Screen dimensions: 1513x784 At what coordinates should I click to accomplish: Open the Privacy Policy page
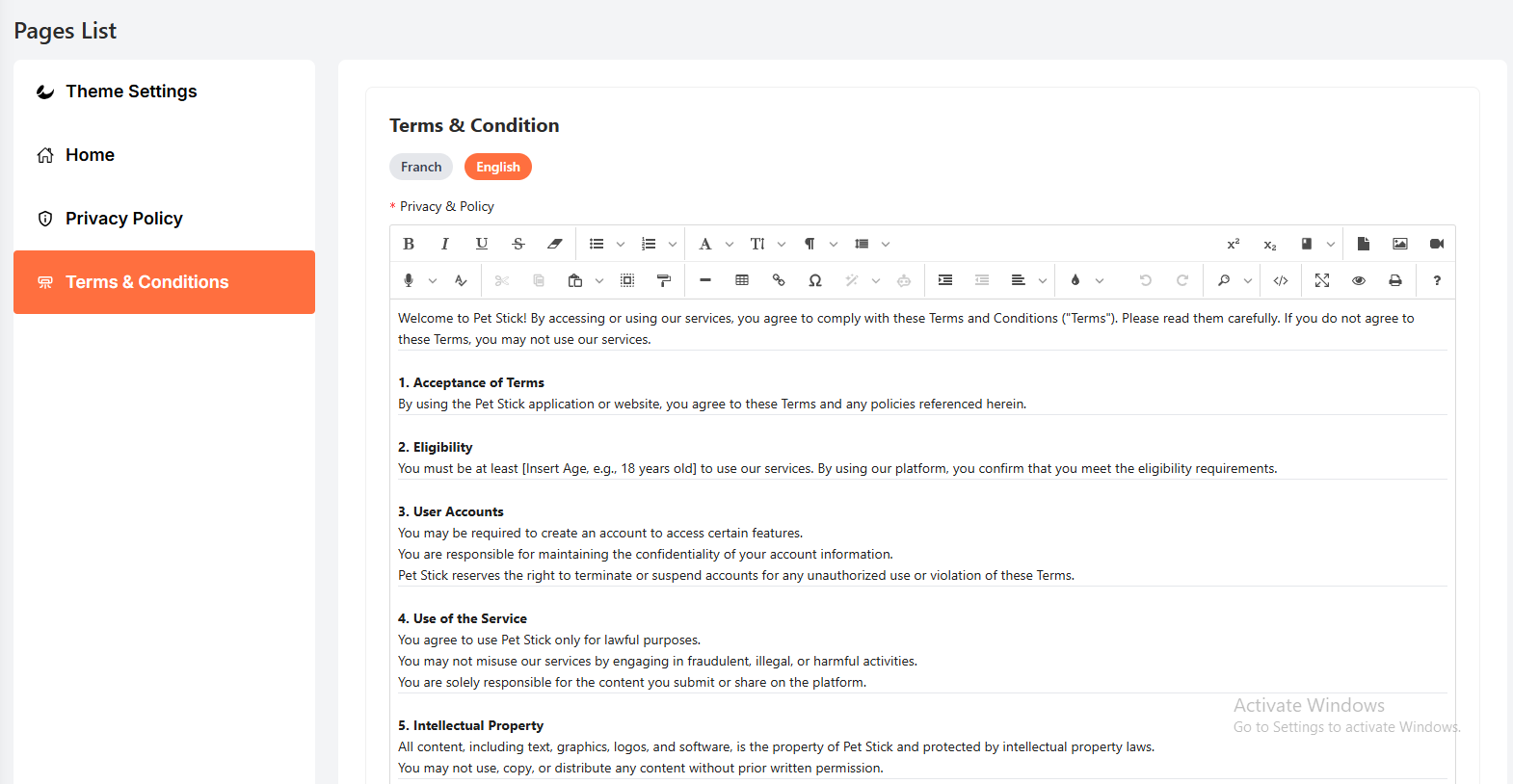[x=123, y=219]
